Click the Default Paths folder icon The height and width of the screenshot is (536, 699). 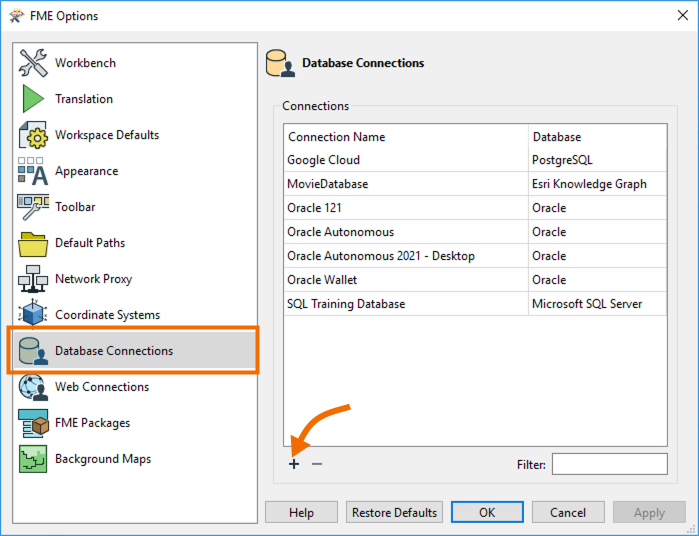click(x=33, y=243)
